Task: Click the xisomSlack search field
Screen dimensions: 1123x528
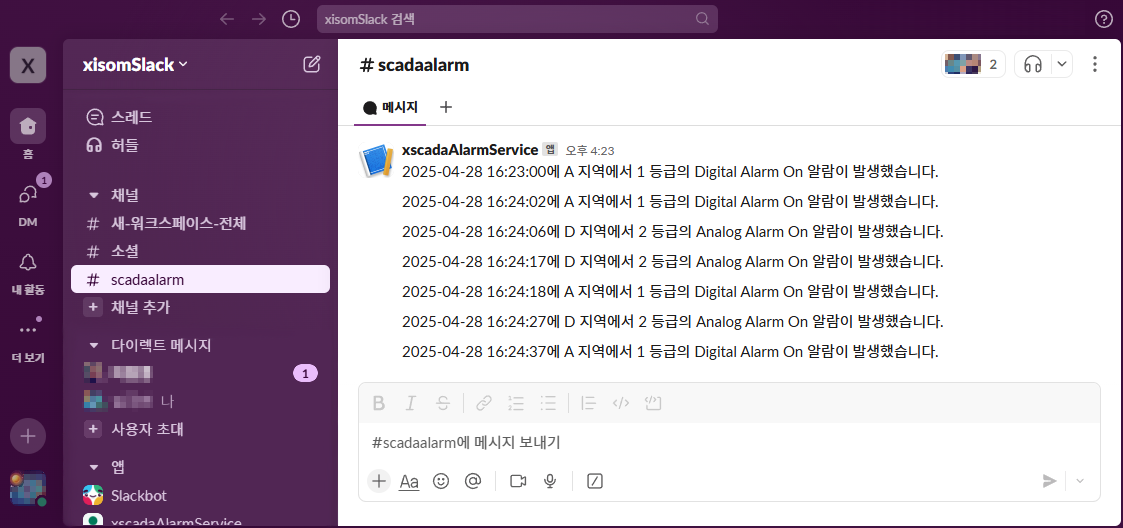Action: pos(517,19)
